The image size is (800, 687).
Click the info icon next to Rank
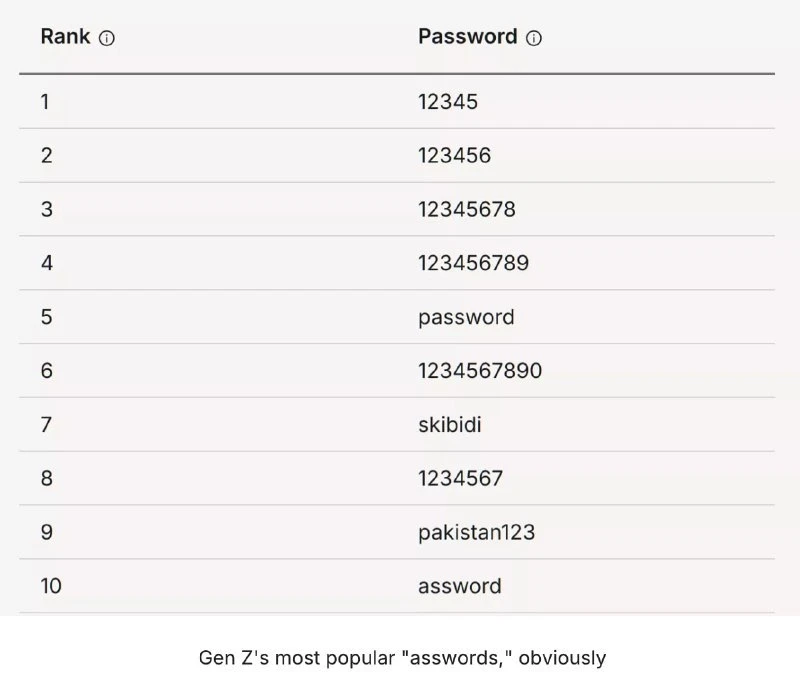point(107,38)
